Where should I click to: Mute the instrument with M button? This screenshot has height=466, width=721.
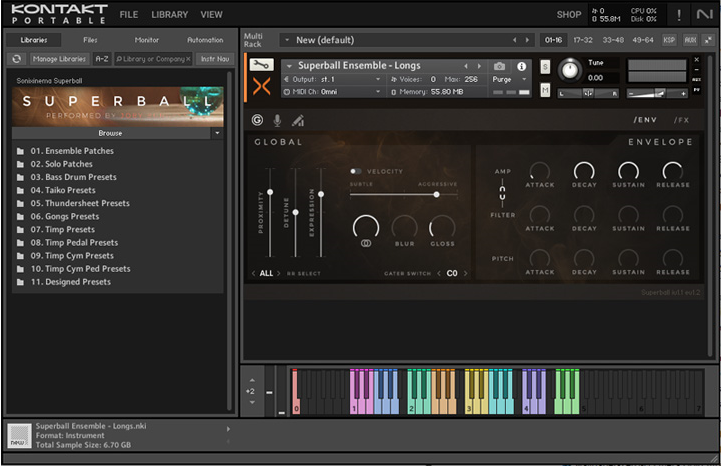click(x=545, y=90)
